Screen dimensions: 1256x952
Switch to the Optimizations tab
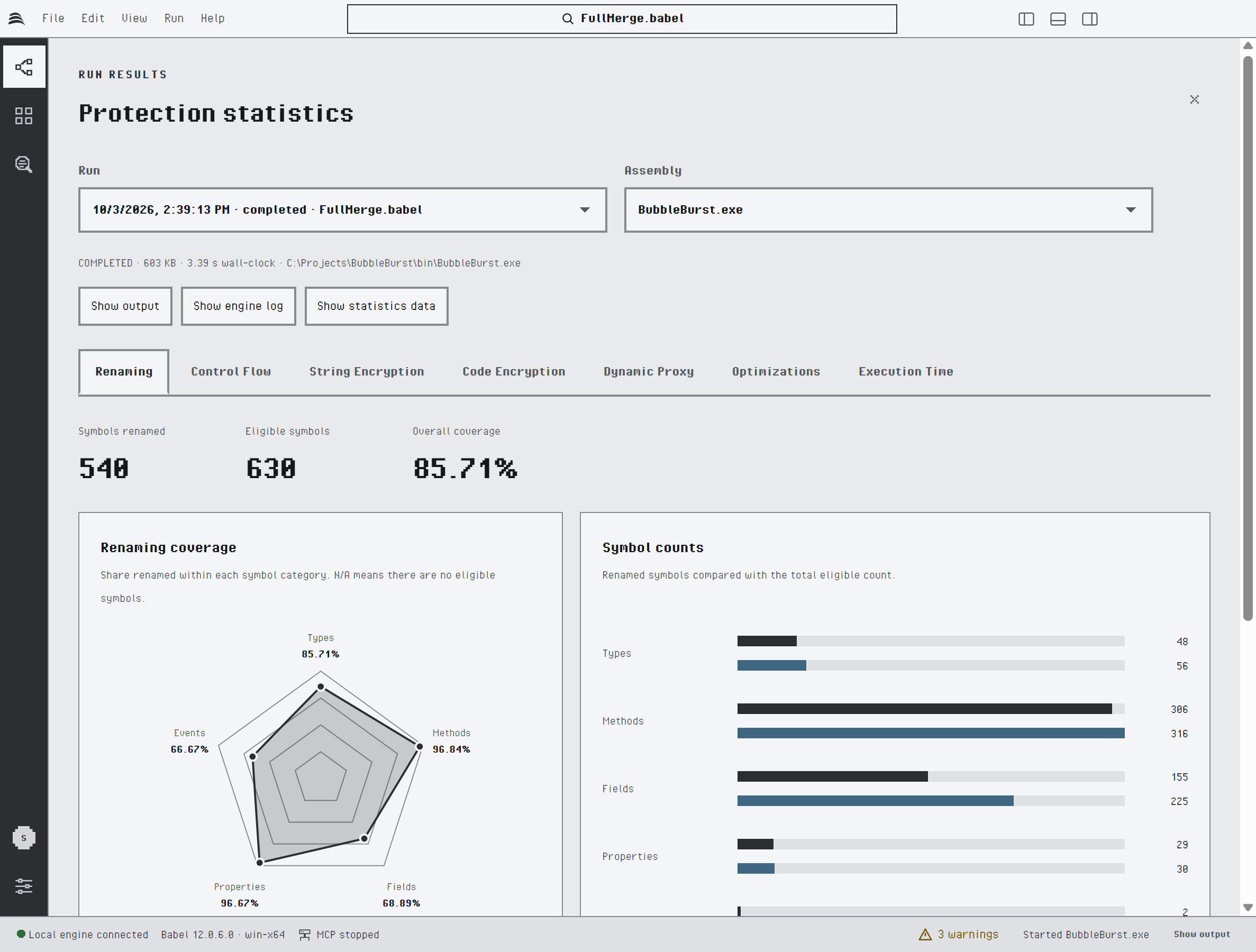click(776, 372)
